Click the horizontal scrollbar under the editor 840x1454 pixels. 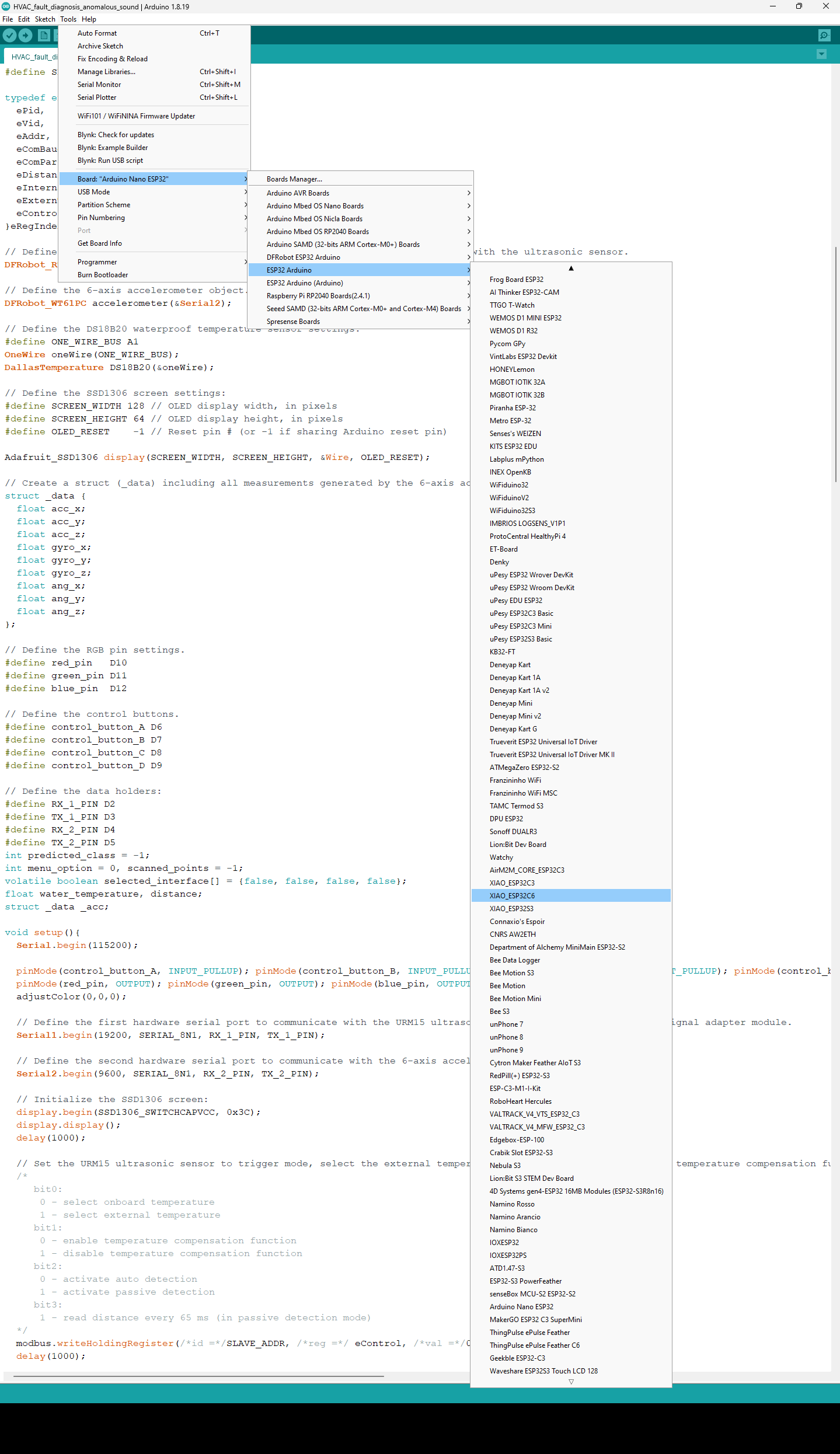(x=198, y=1376)
